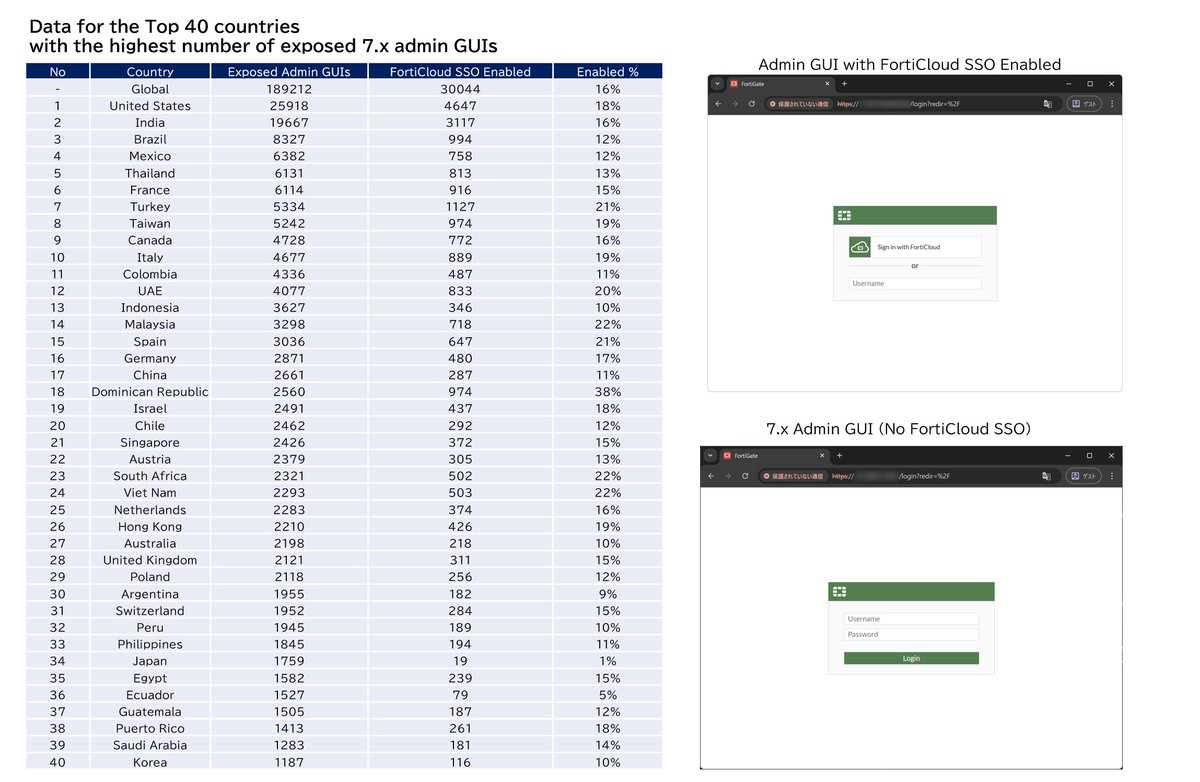Click Fortinet logo on the No FortiCloud SSO login header
1200x782 pixels.
pos(839,592)
